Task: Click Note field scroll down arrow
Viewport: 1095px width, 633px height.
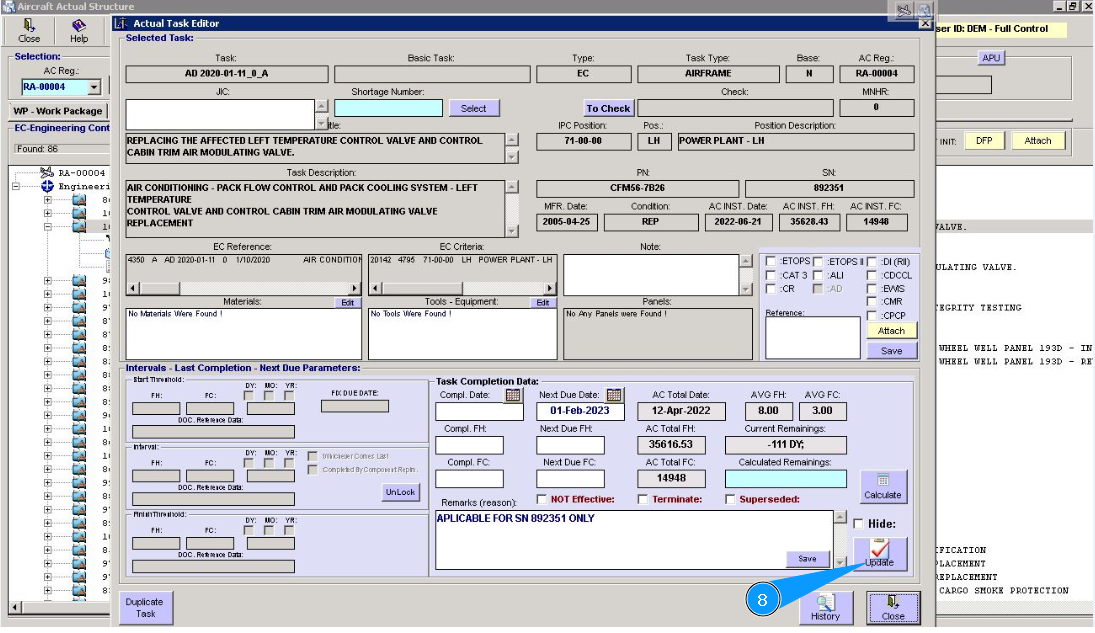Action: point(746,289)
